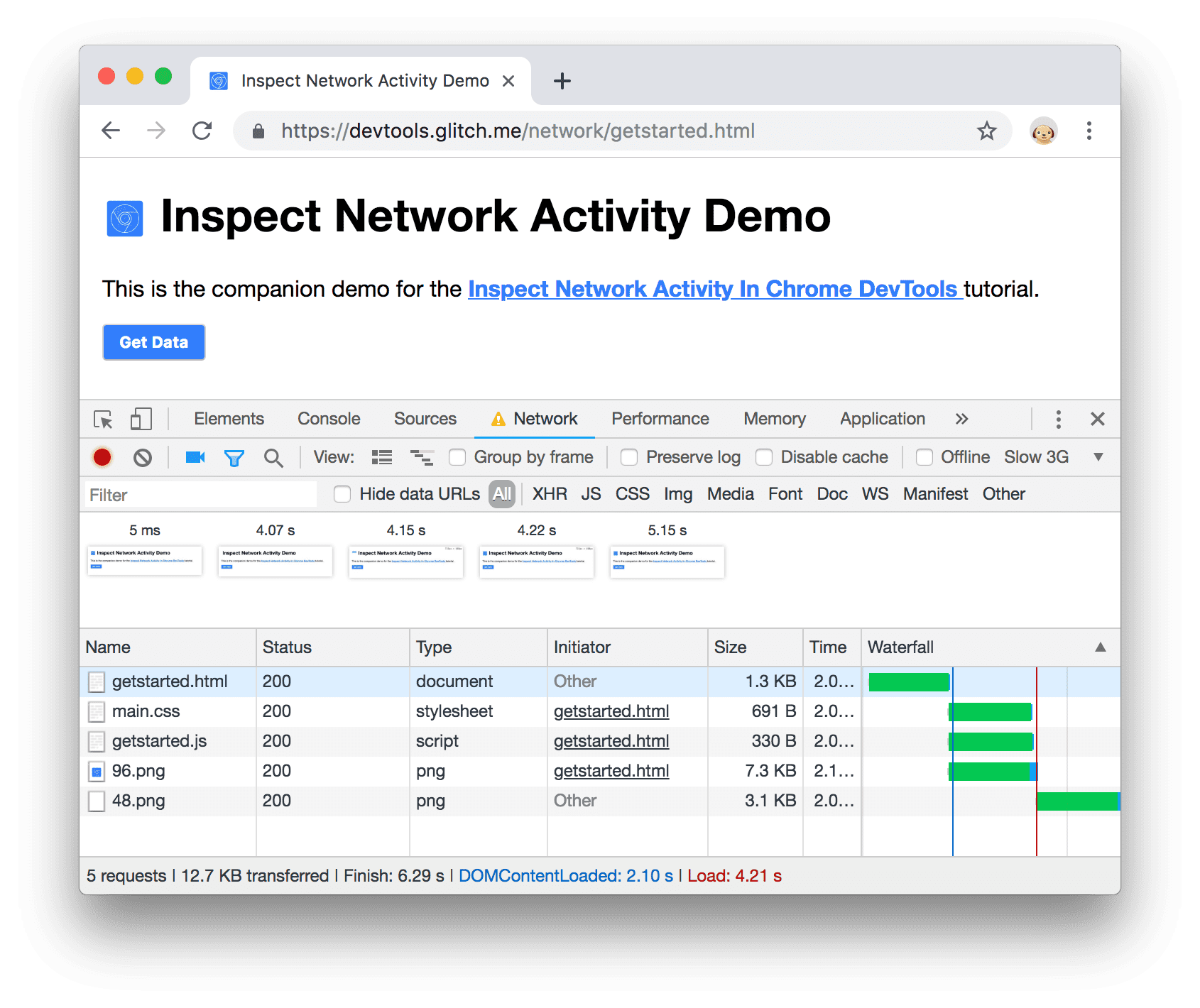This screenshot has width=1200, height=1008.
Task: Click macOS green fullscreen window button
Action: tap(163, 76)
